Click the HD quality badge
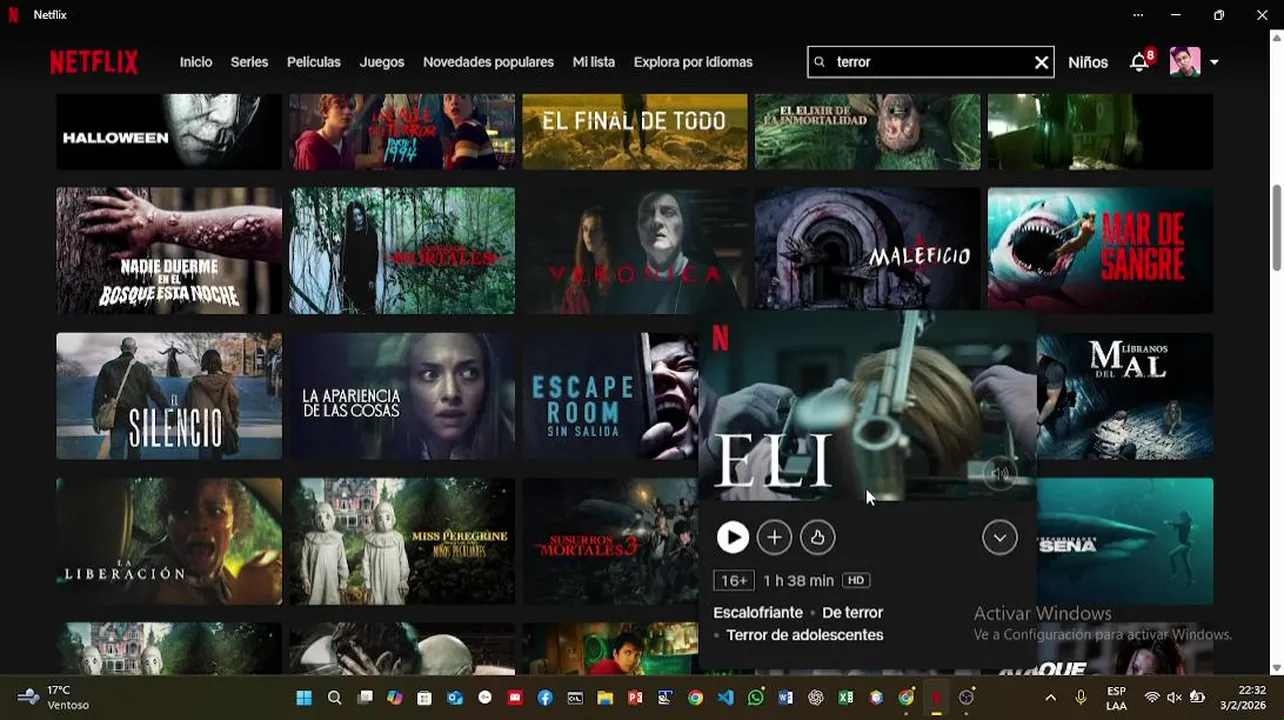The image size is (1284, 720). 855,581
